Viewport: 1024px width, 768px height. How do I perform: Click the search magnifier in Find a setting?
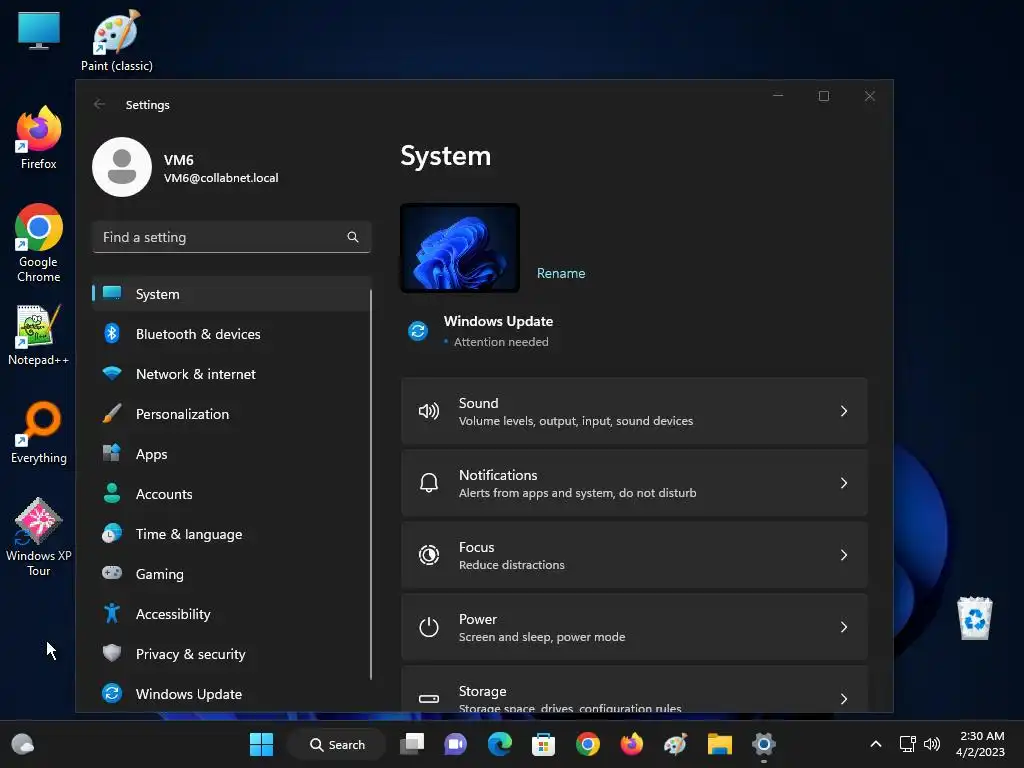[353, 237]
